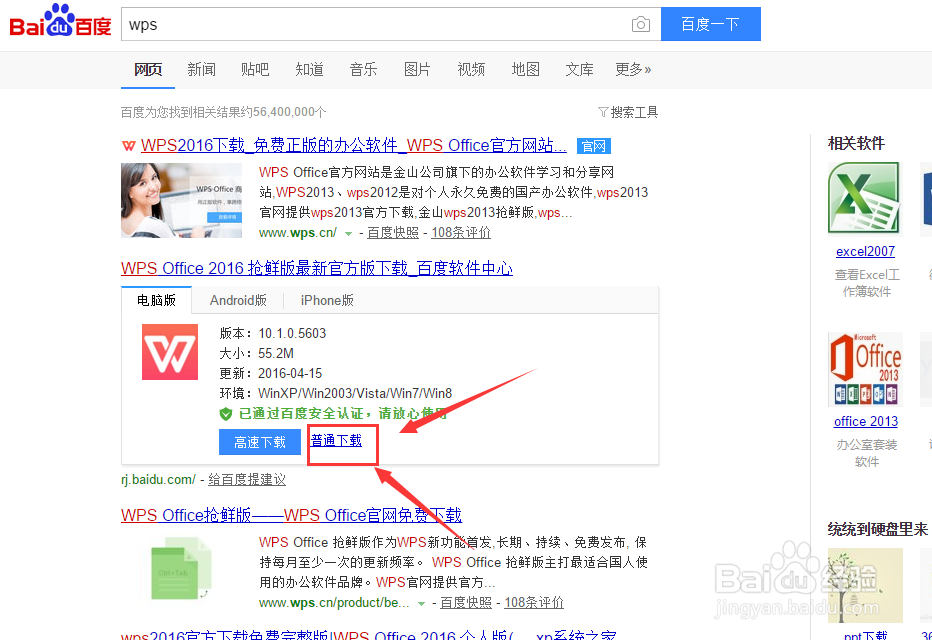Click the Baidu logo

click(59, 21)
